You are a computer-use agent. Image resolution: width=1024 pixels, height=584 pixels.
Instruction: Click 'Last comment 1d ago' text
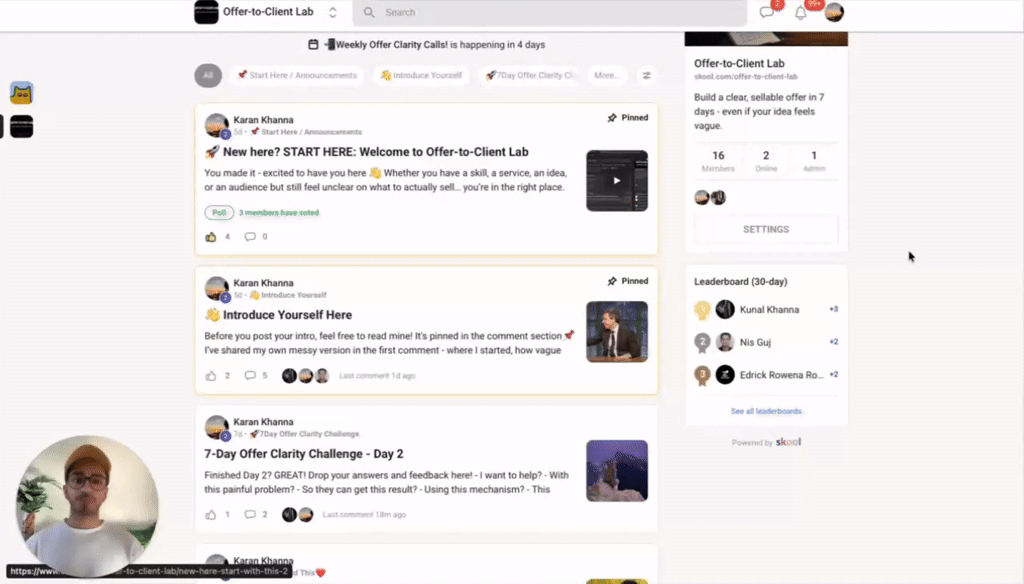[377, 376]
